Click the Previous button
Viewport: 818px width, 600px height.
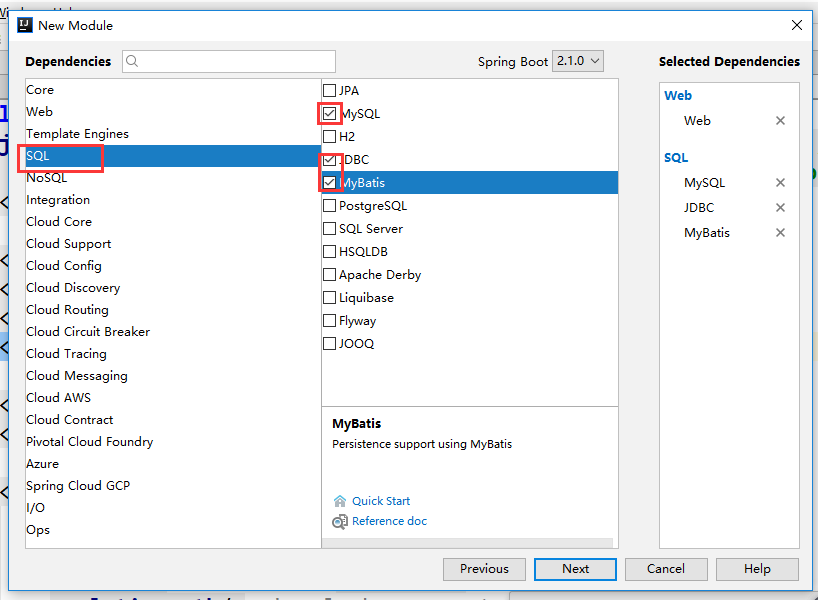tap(484, 569)
